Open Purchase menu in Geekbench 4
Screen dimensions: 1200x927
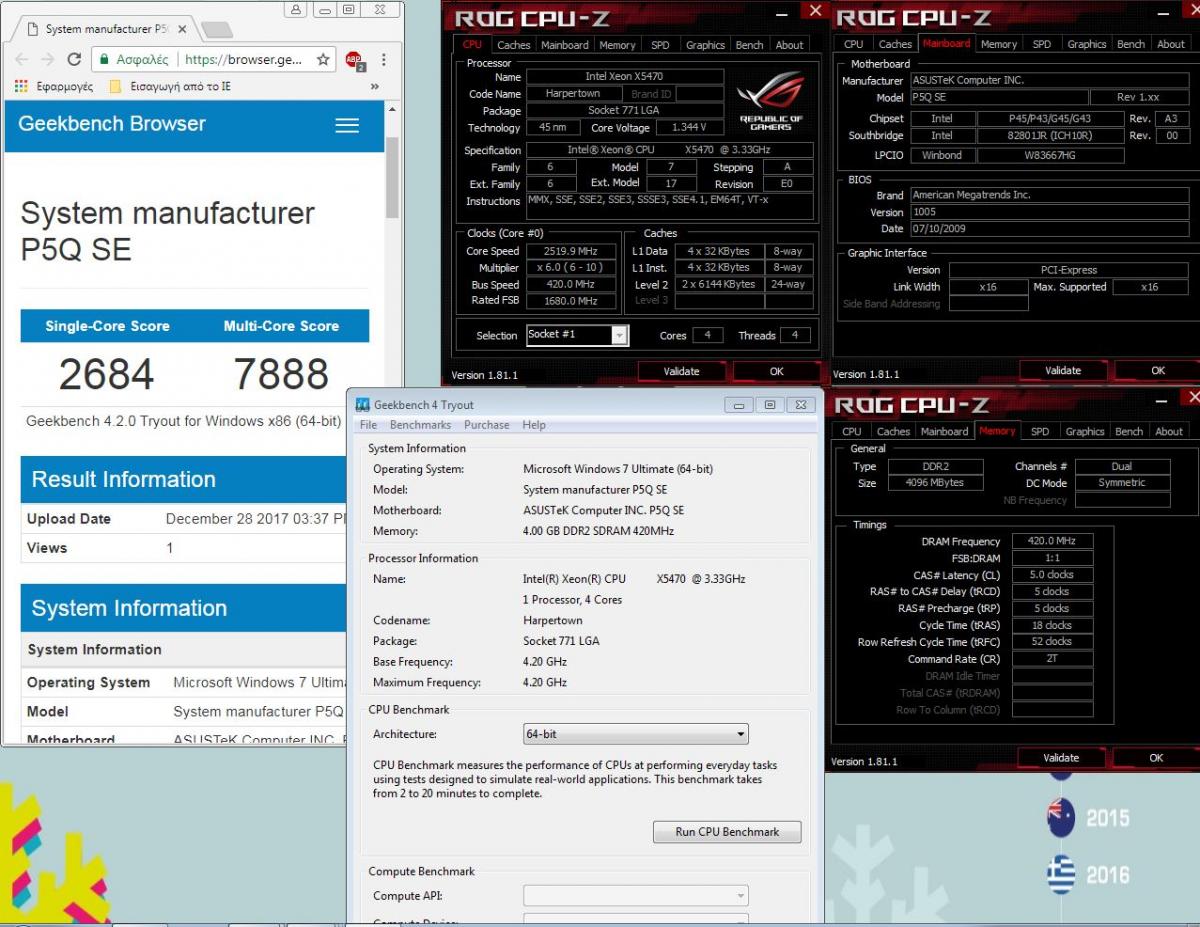[487, 425]
